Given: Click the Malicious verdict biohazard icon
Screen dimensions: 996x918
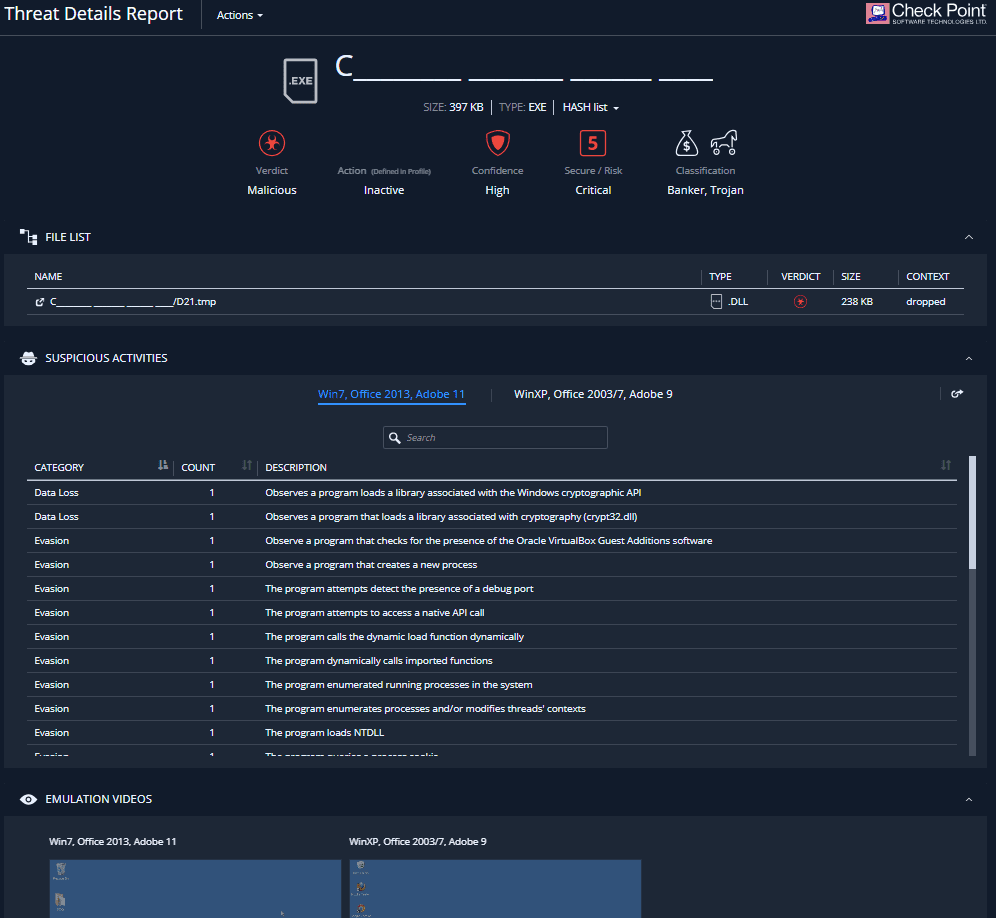Looking at the screenshot, I should (x=271, y=144).
